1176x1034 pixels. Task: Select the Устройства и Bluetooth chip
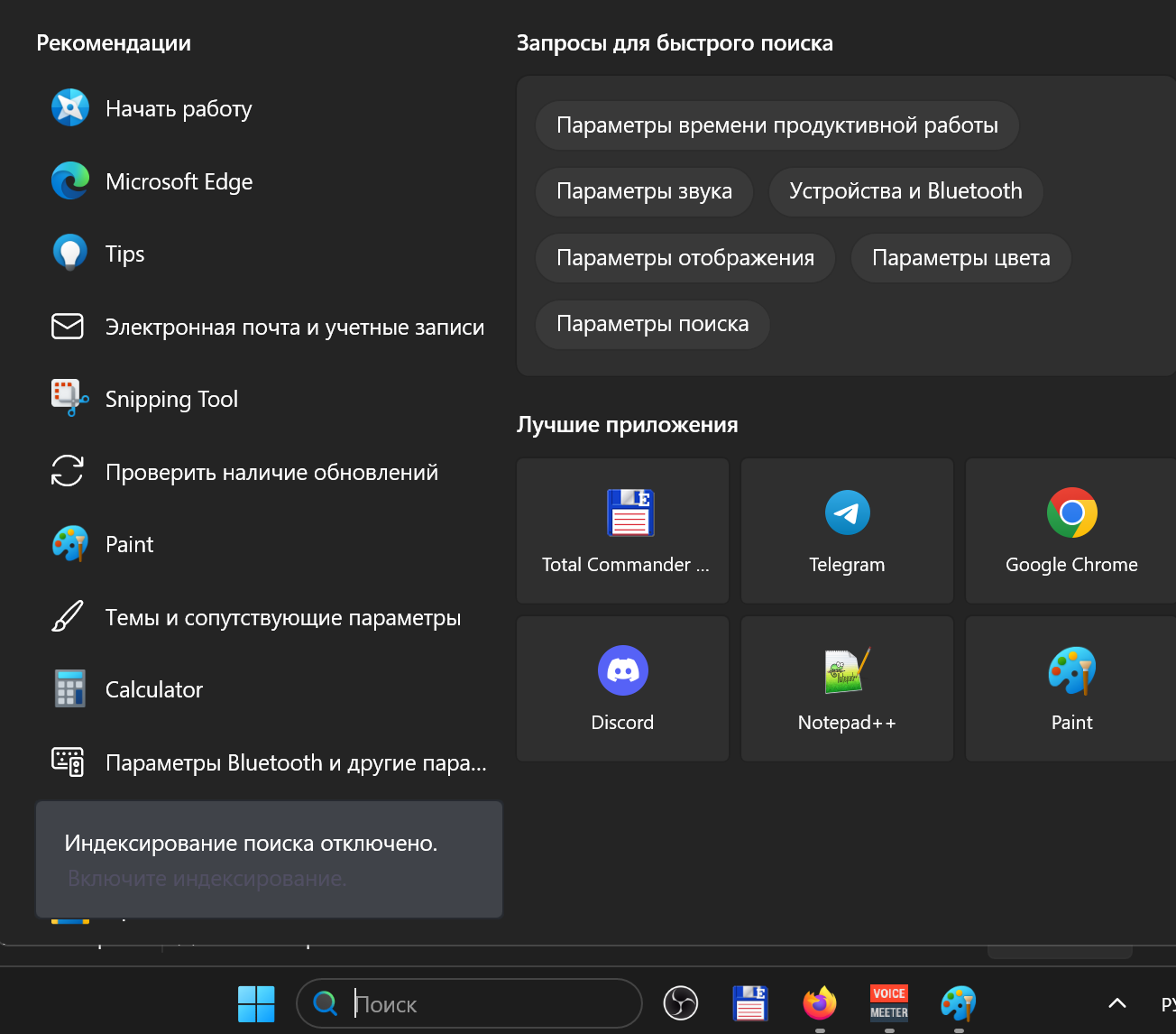pyautogui.click(x=905, y=191)
